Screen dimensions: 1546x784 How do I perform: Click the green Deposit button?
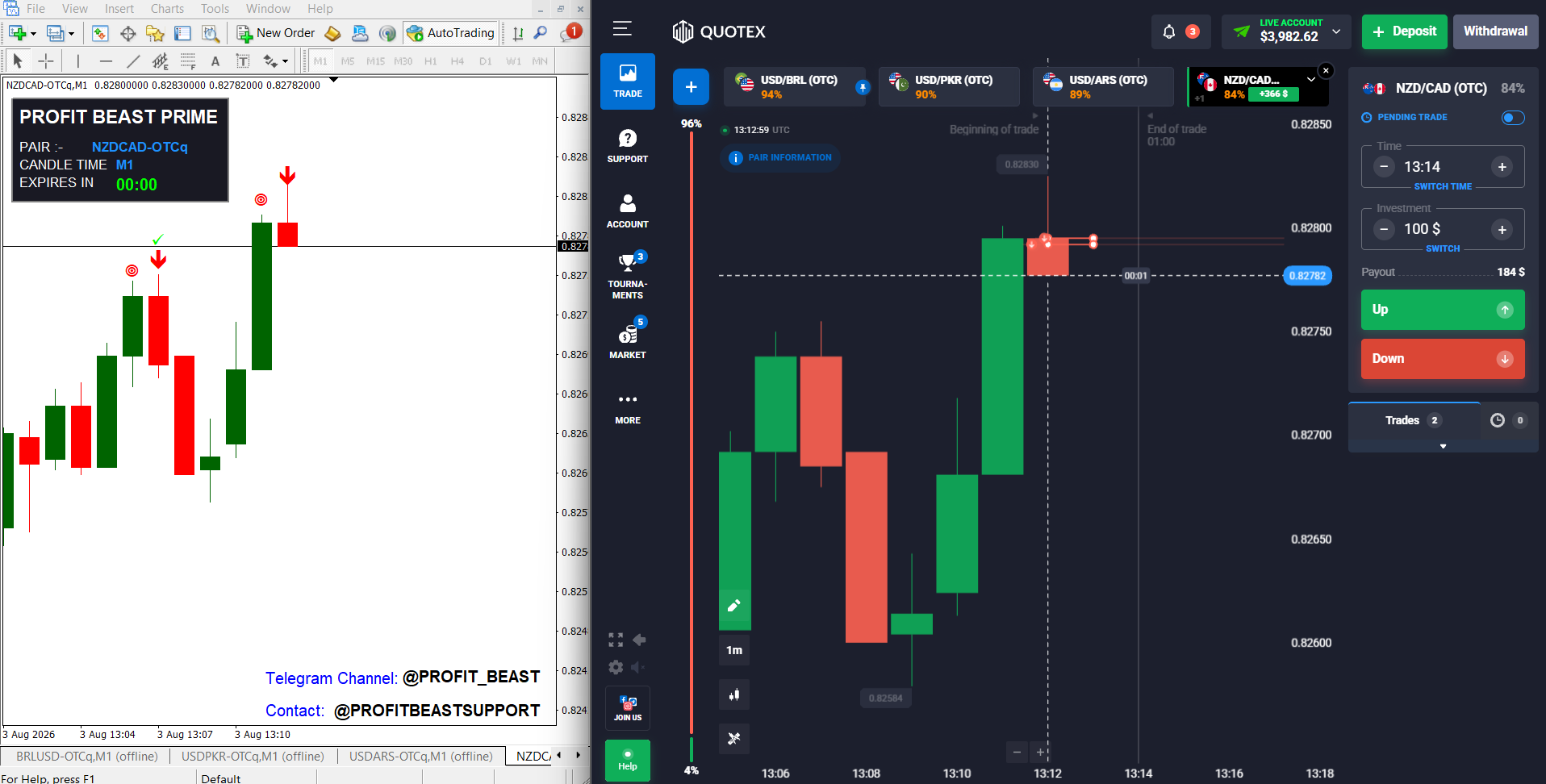coord(1405,32)
